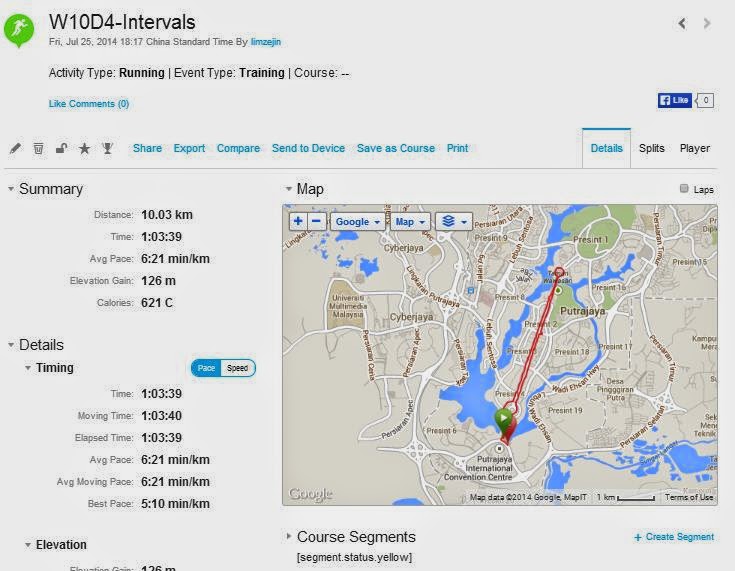Click the green running activity icon

click(x=19, y=30)
